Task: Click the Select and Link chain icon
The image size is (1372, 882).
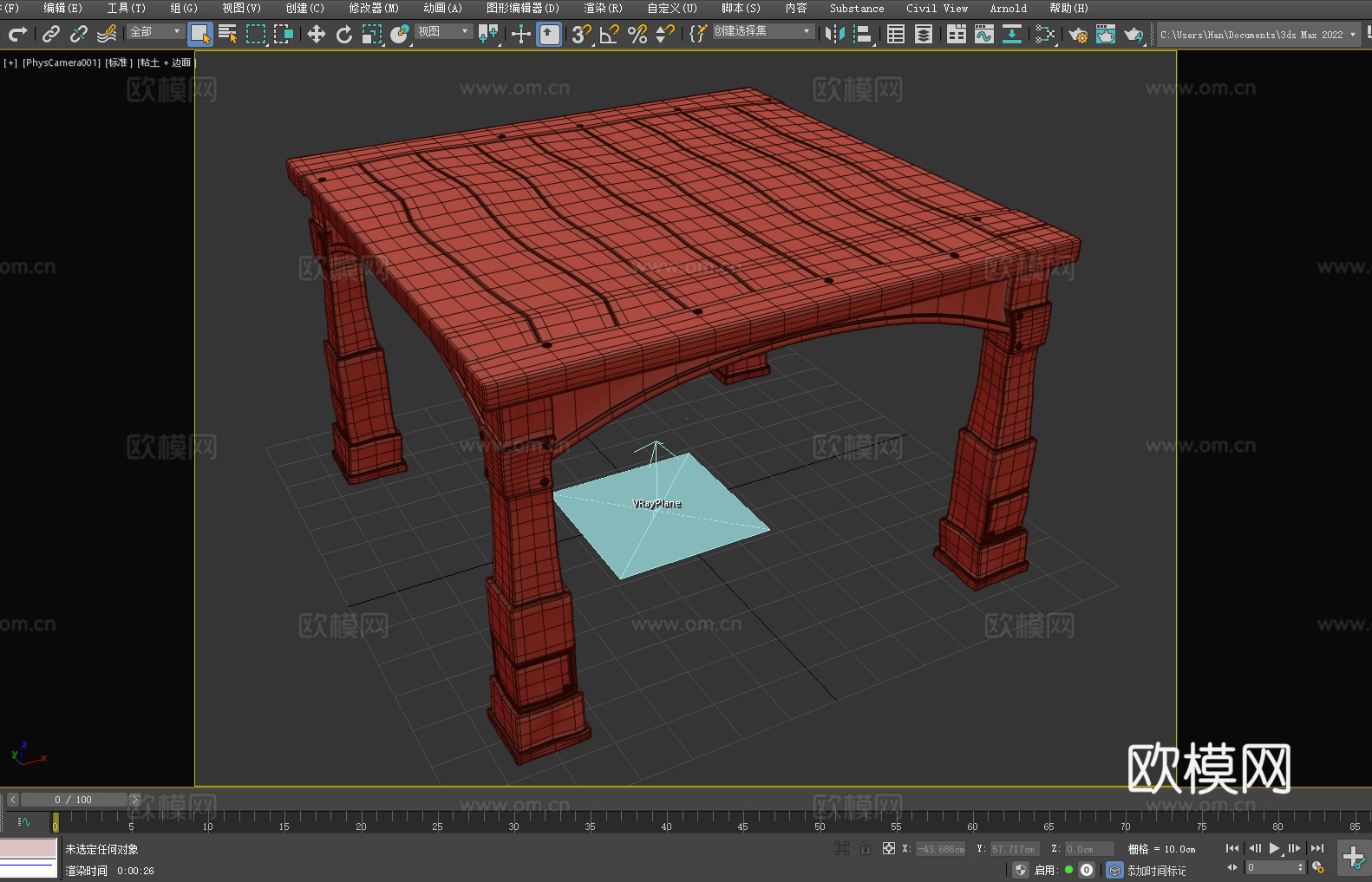Action: coord(51,34)
